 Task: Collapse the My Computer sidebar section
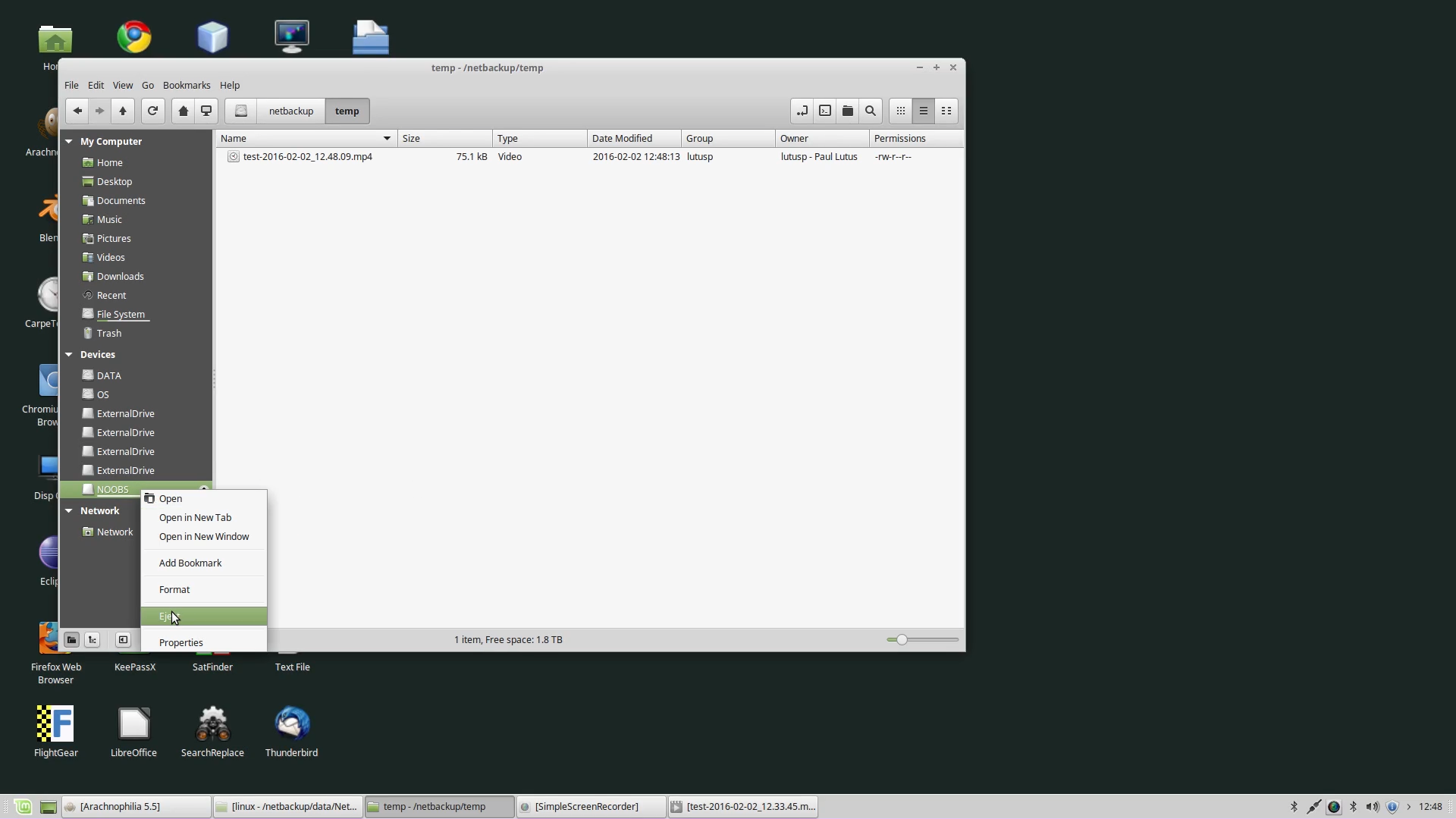pyautogui.click(x=69, y=141)
